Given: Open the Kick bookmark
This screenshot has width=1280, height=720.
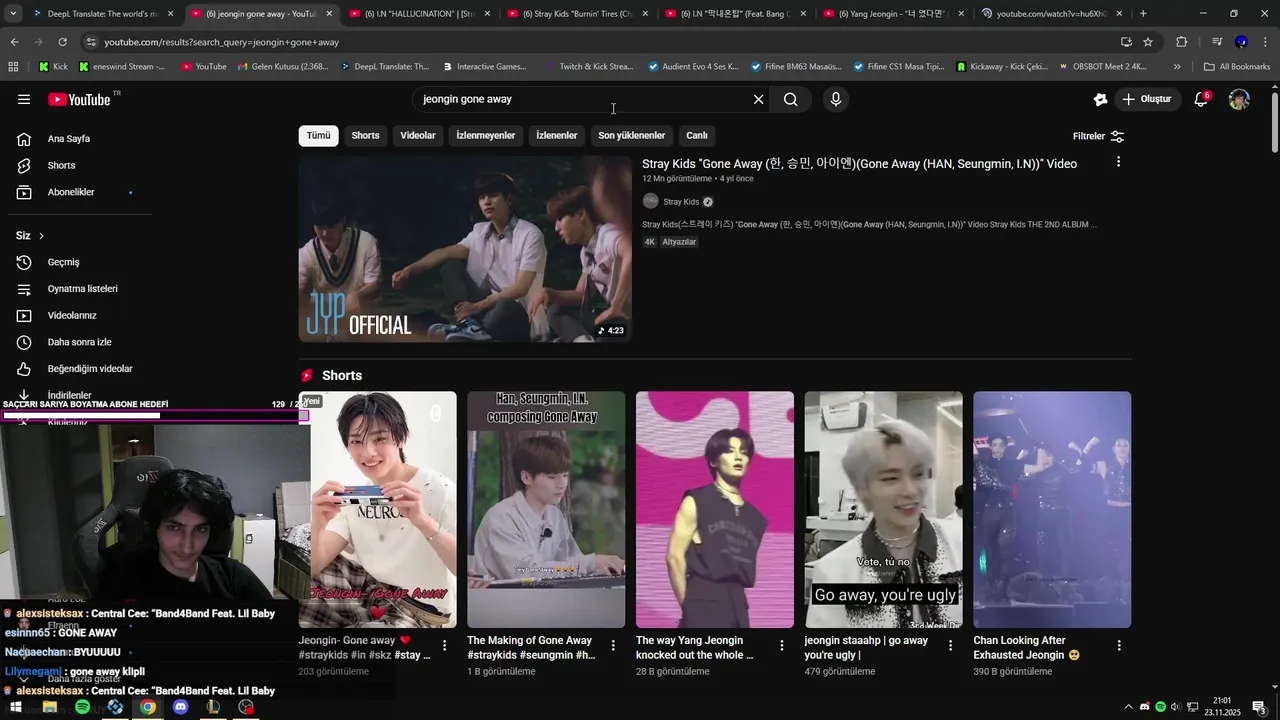Looking at the screenshot, I should (x=53, y=67).
